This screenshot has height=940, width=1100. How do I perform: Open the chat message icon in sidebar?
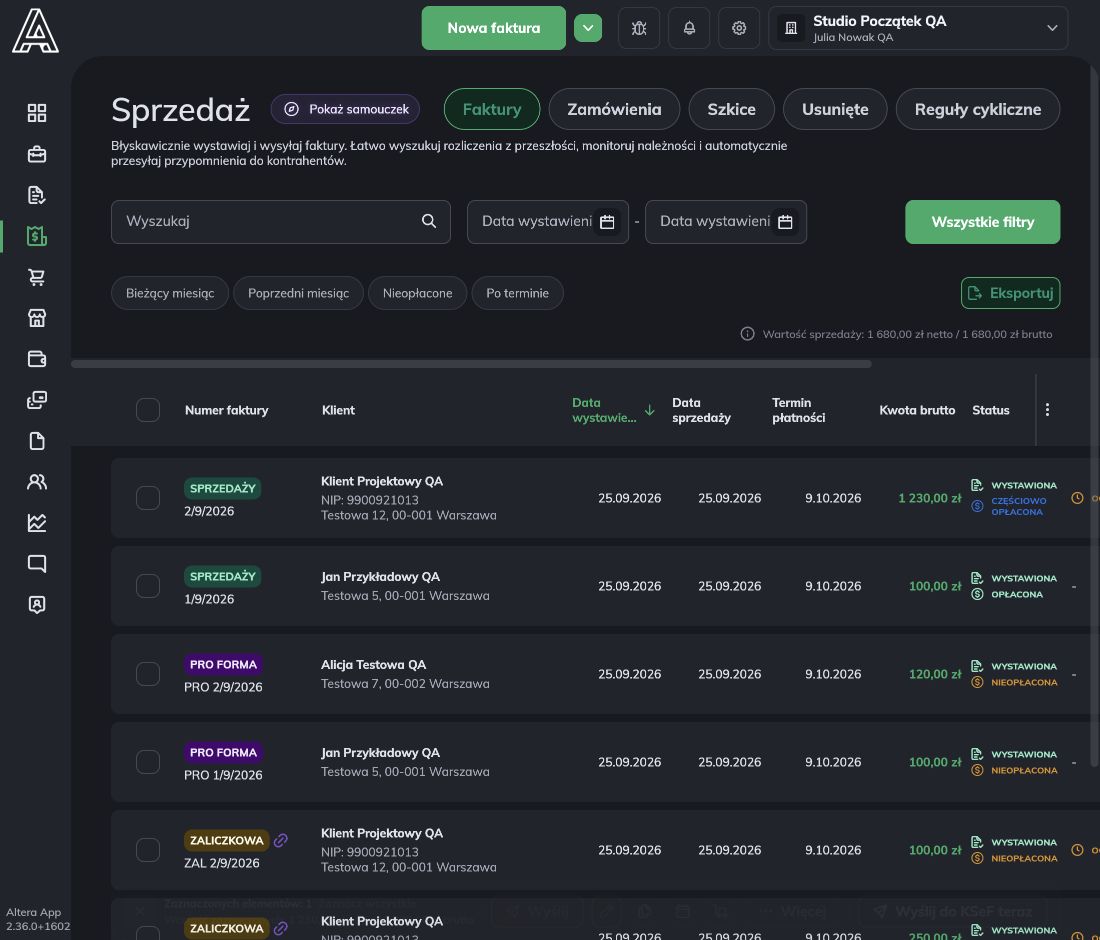[x=36, y=563]
